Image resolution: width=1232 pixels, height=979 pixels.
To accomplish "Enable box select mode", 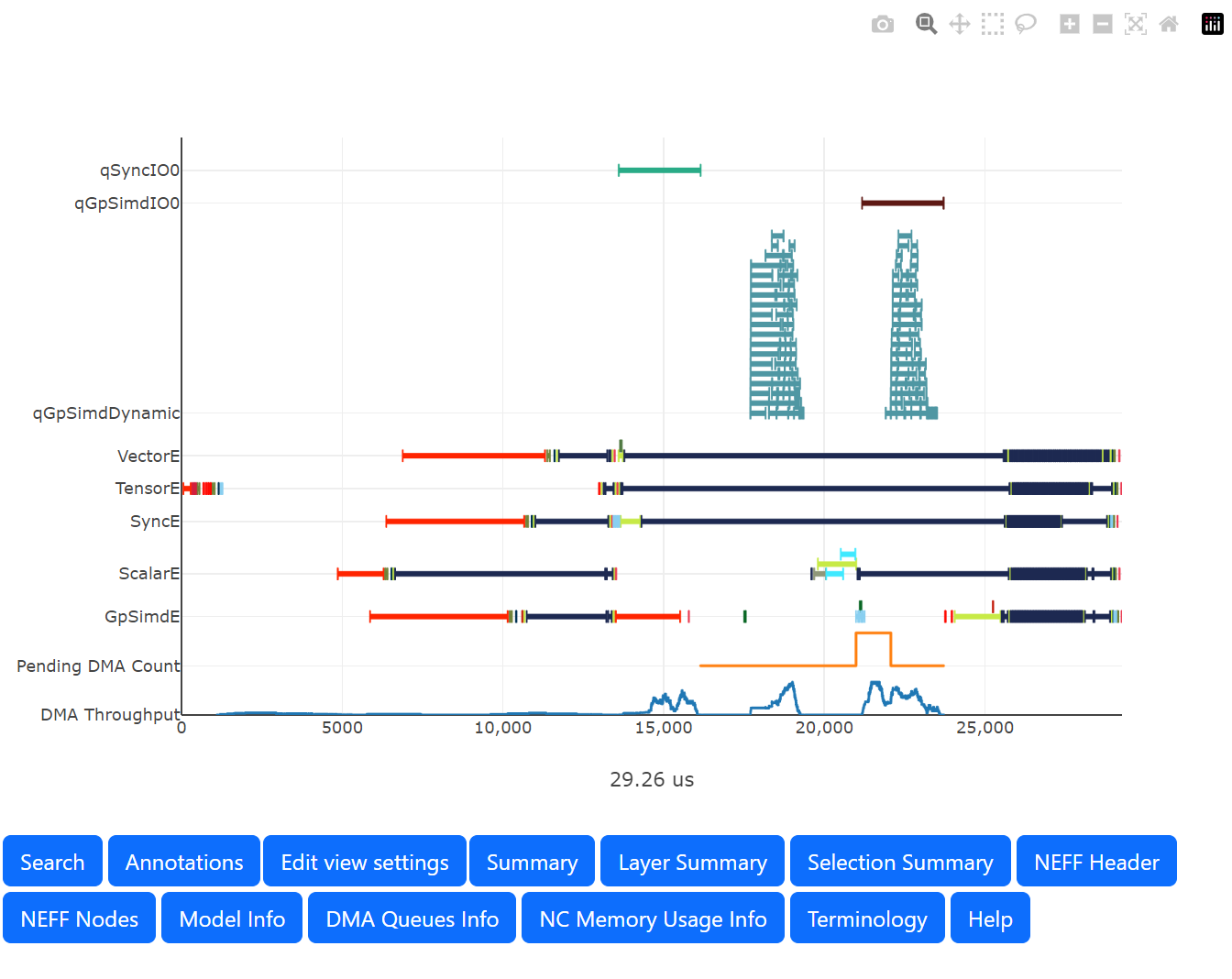I will pyautogui.click(x=992, y=24).
